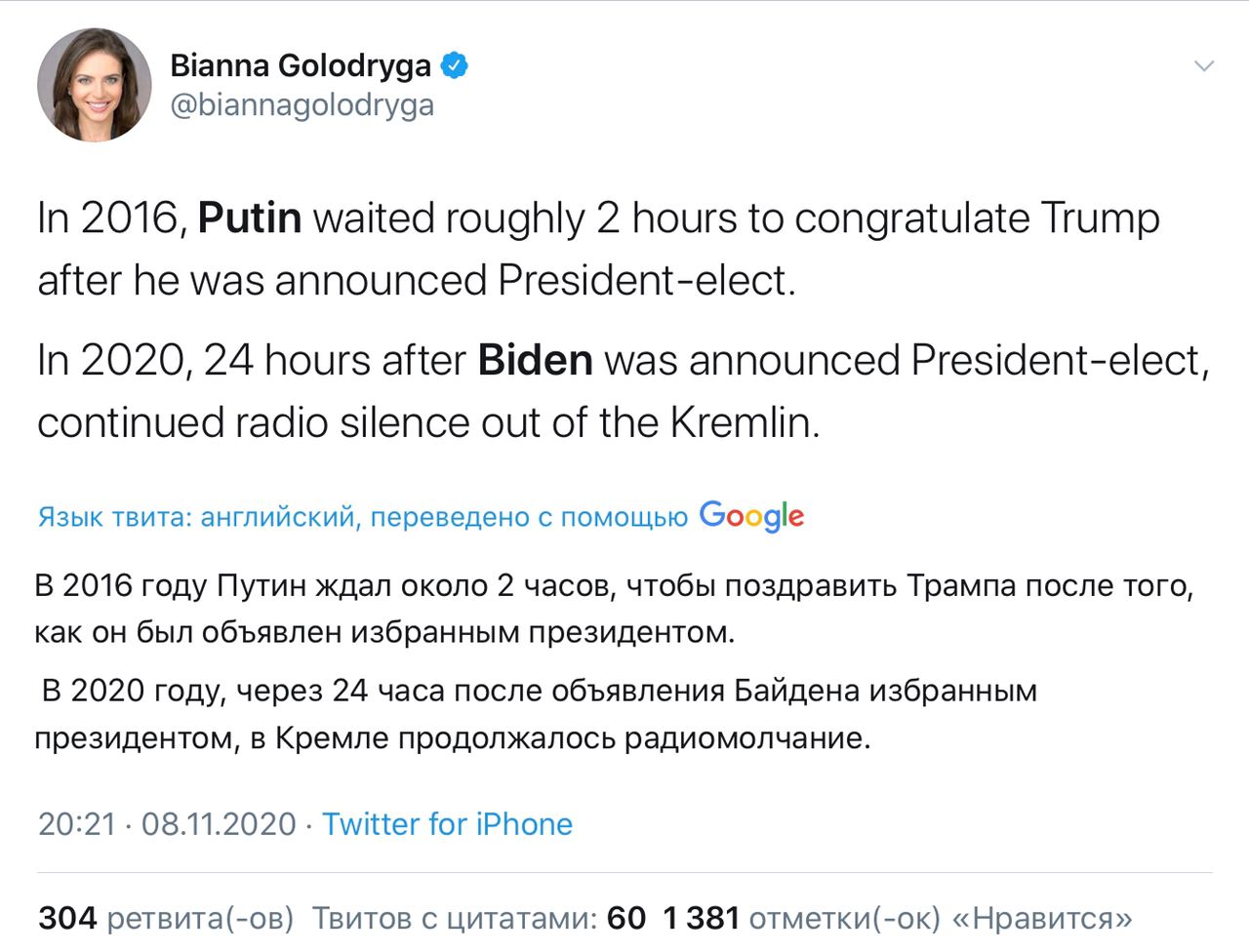View 1 381 отметки «Нравится» list
Viewport: 1249px width, 952px height.
click(x=898, y=918)
